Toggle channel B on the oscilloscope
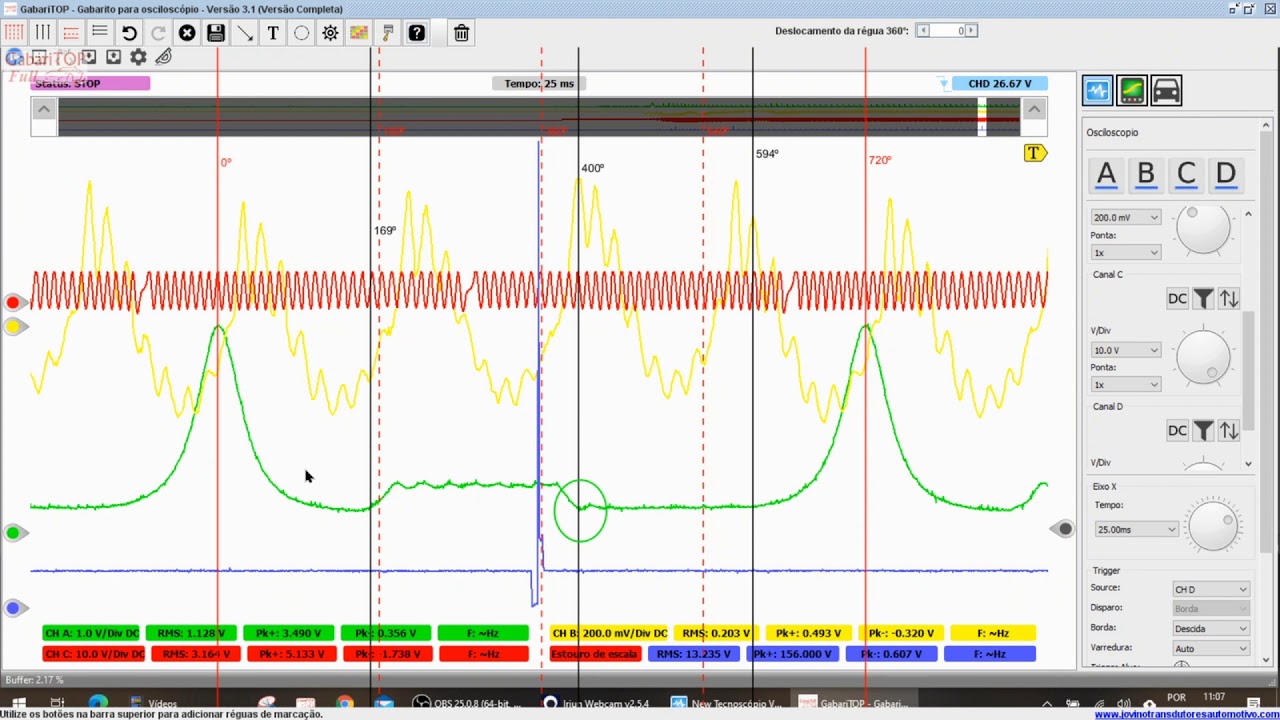Image resolution: width=1280 pixels, height=720 pixels. 1146,174
